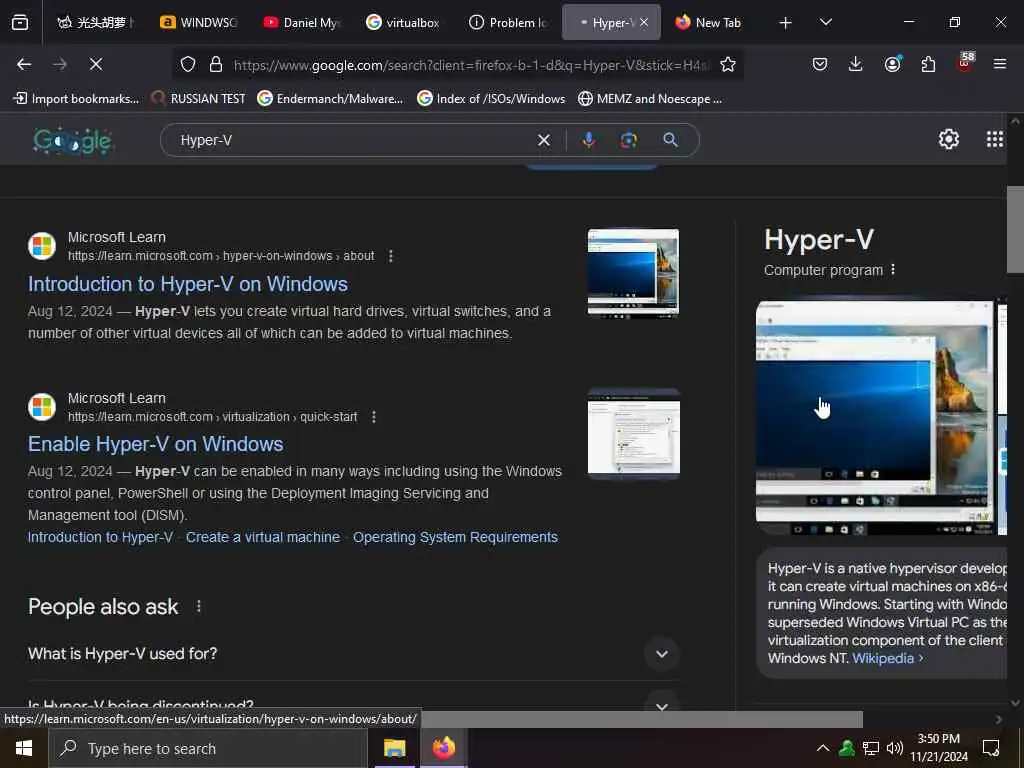Viewport: 1024px width, 768px height.
Task: Open the Downloads panel
Action: coord(856,64)
